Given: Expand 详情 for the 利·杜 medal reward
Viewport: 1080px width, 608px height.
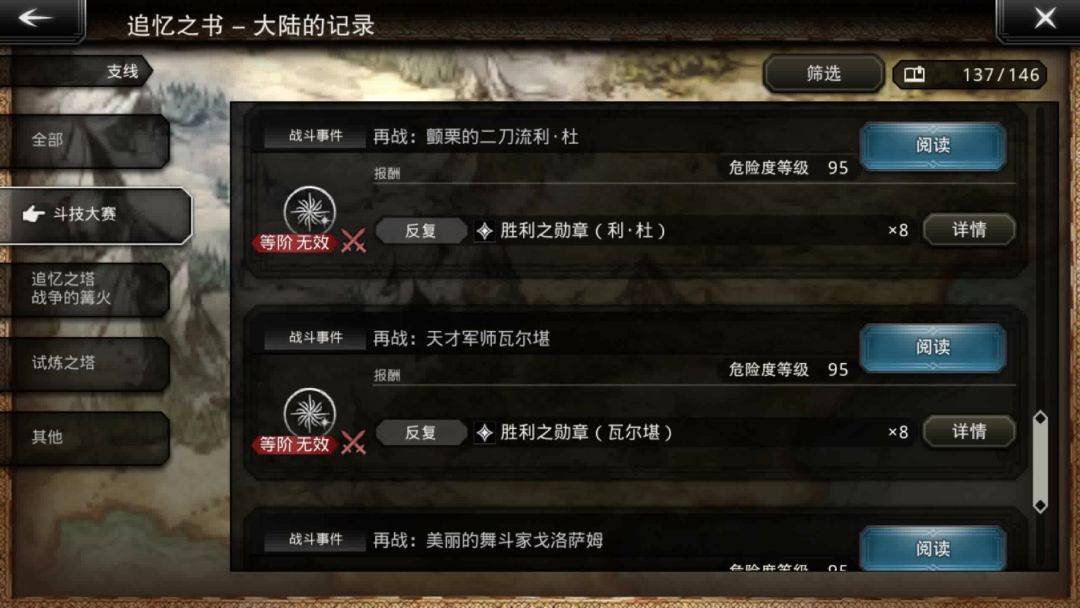Looking at the screenshot, I should click(969, 230).
